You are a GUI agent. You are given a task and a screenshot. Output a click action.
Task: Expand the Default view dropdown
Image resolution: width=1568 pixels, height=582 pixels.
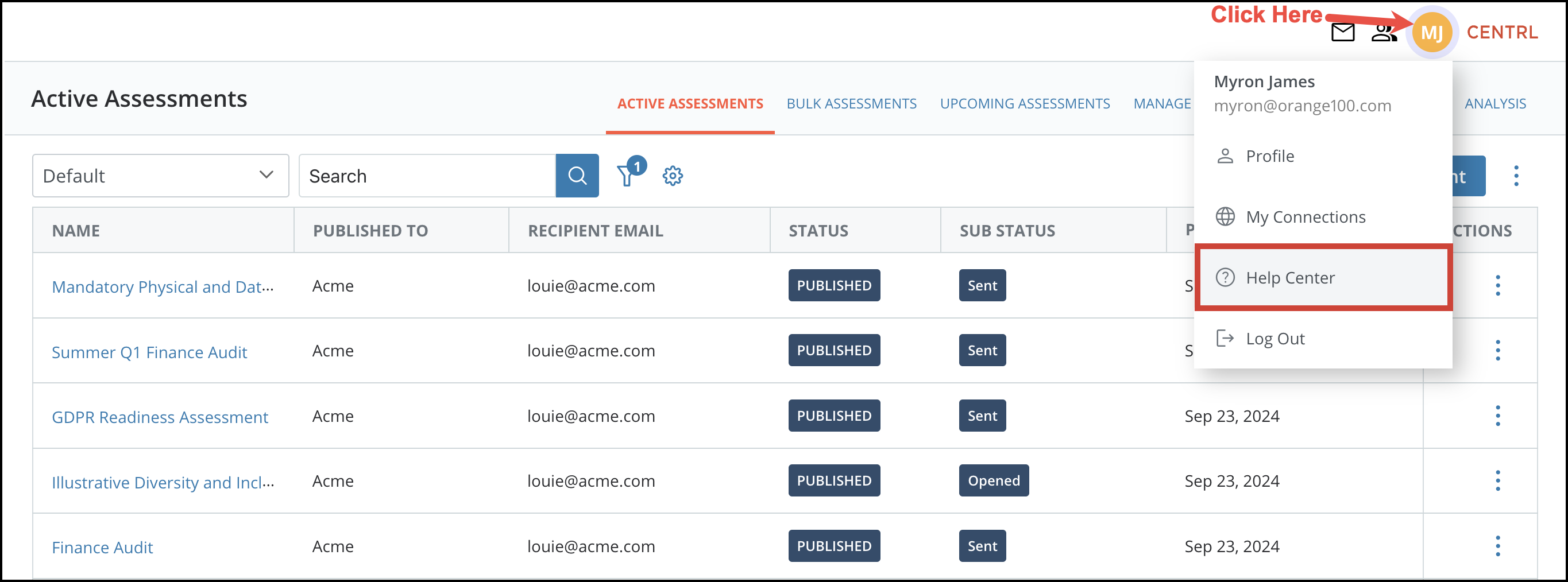[x=161, y=176]
